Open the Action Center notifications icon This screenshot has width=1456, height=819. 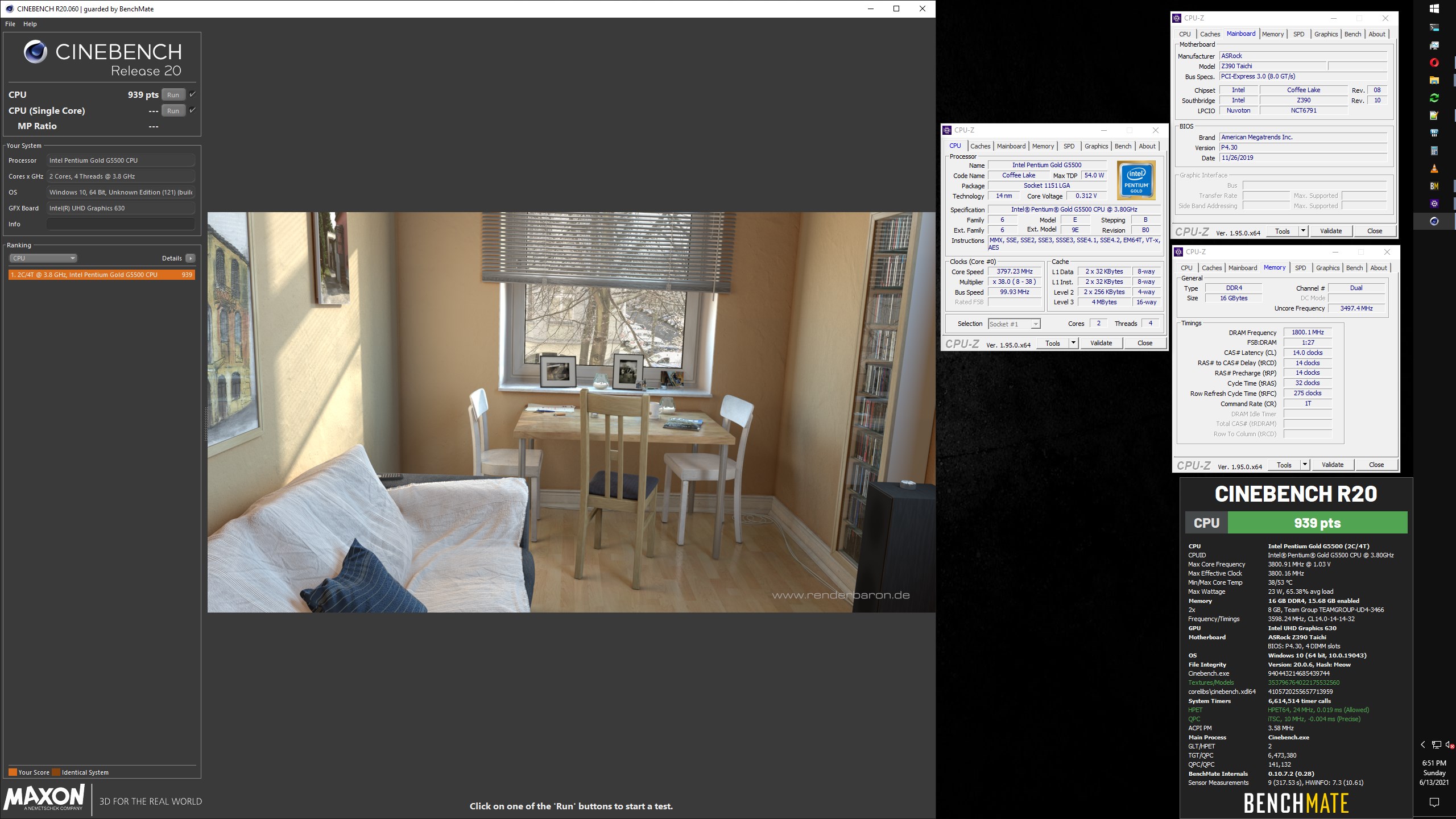1434,802
